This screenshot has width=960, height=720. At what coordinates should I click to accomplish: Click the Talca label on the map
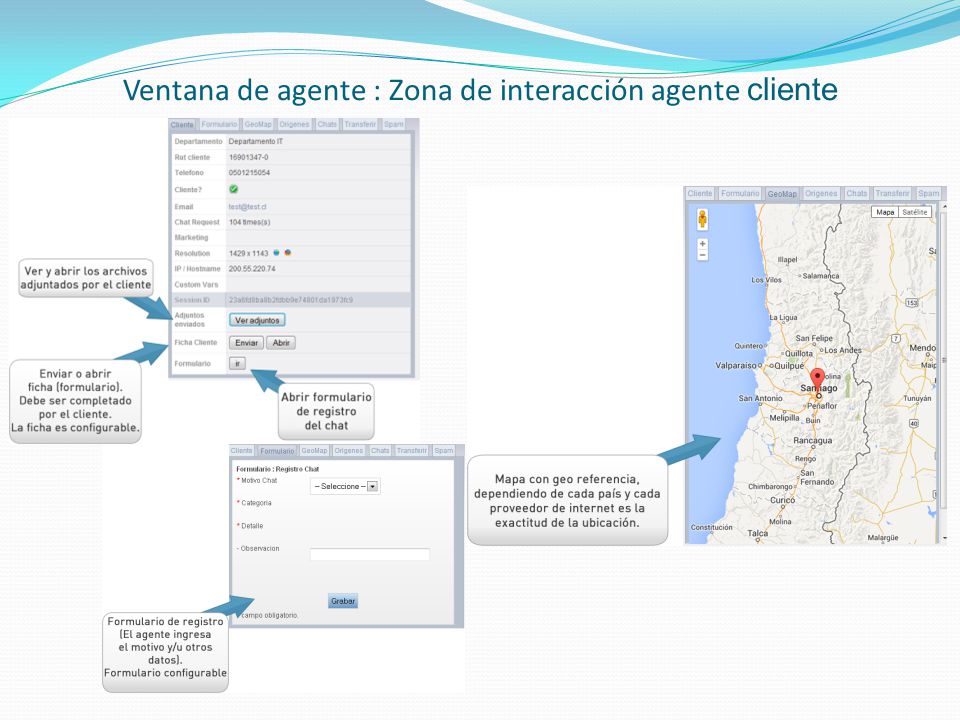[x=757, y=533]
